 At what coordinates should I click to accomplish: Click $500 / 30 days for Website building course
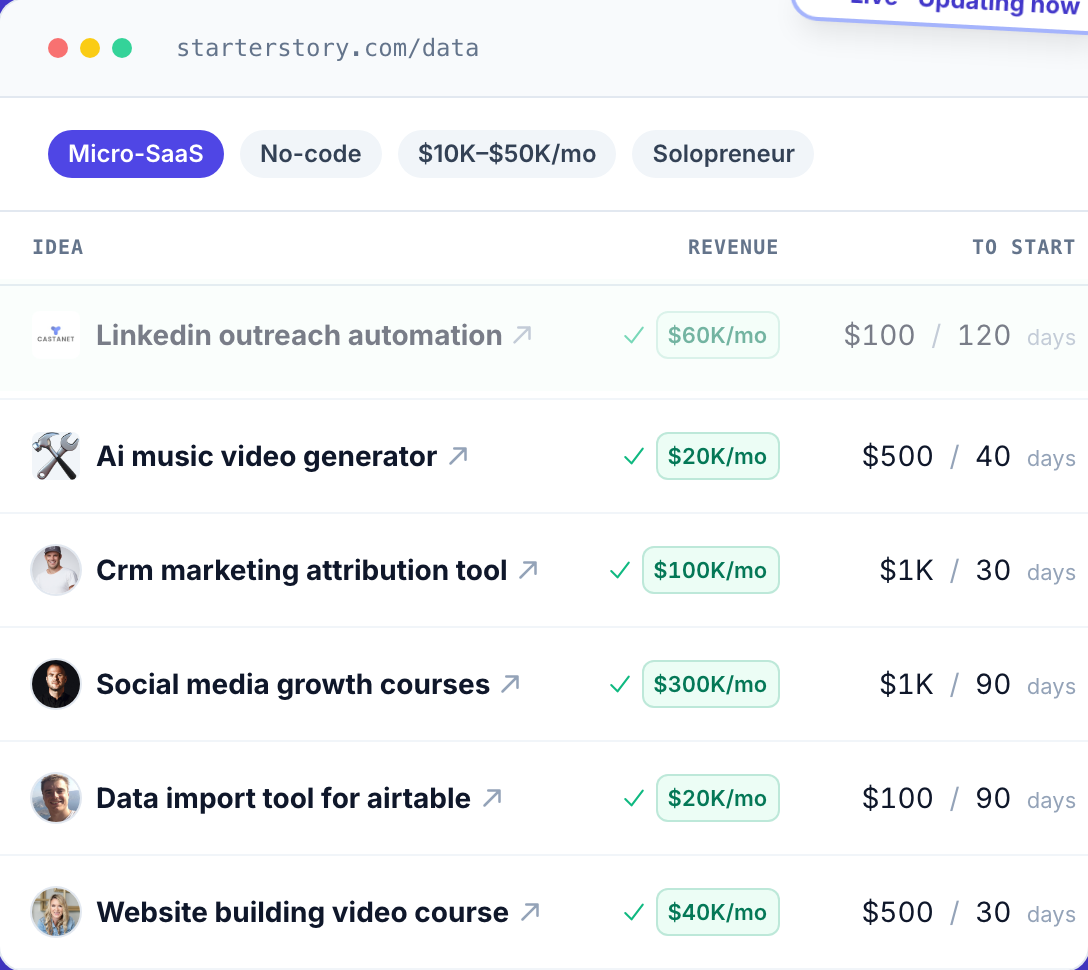pos(968,912)
